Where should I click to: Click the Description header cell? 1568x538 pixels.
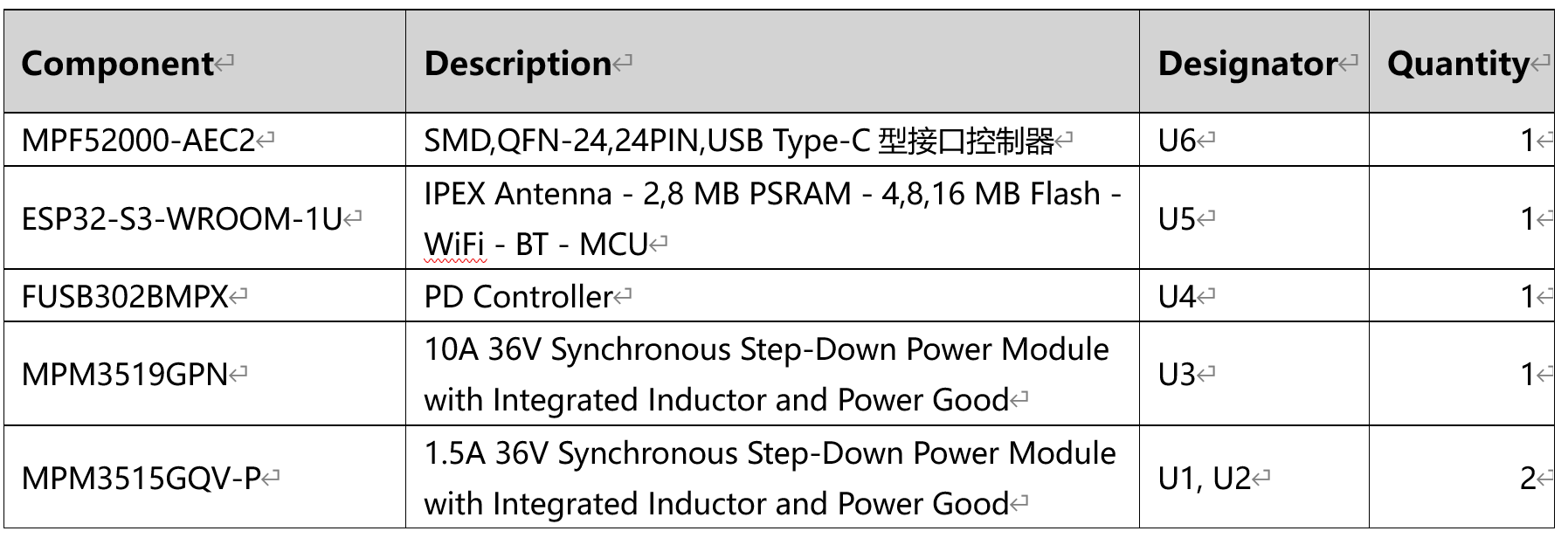click(517, 64)
